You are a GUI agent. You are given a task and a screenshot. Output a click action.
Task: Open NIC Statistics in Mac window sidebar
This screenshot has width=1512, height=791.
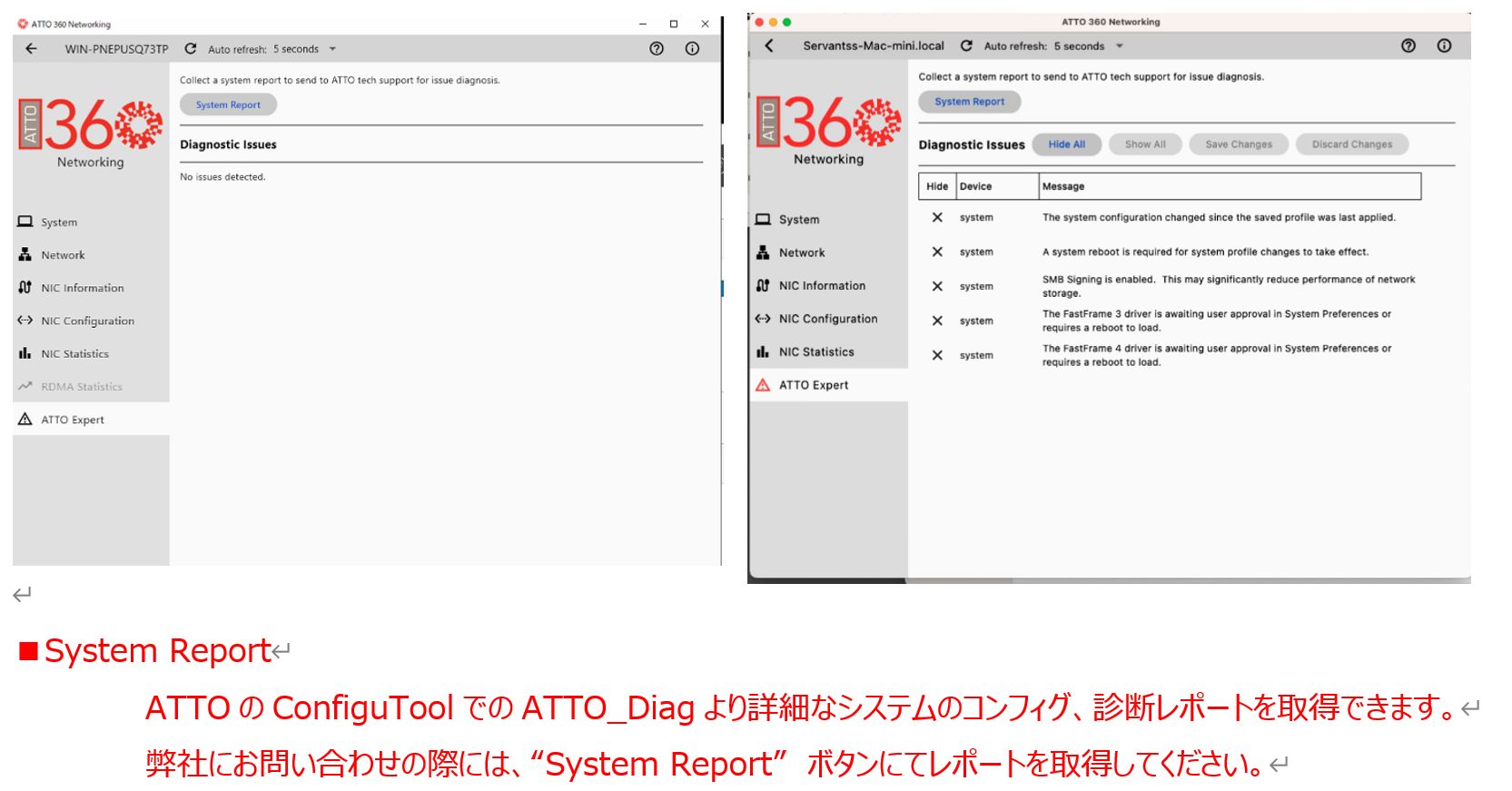click(x=828, y=351)
